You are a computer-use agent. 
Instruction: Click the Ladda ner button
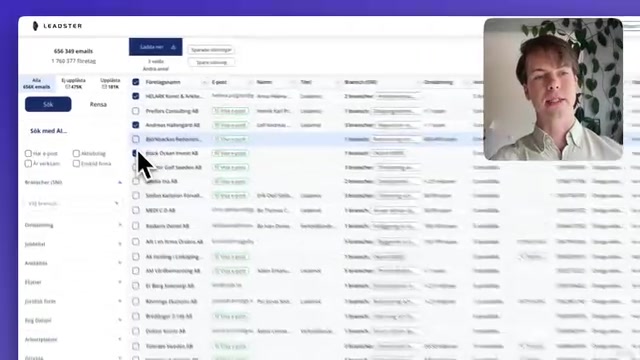coord(156,47)
